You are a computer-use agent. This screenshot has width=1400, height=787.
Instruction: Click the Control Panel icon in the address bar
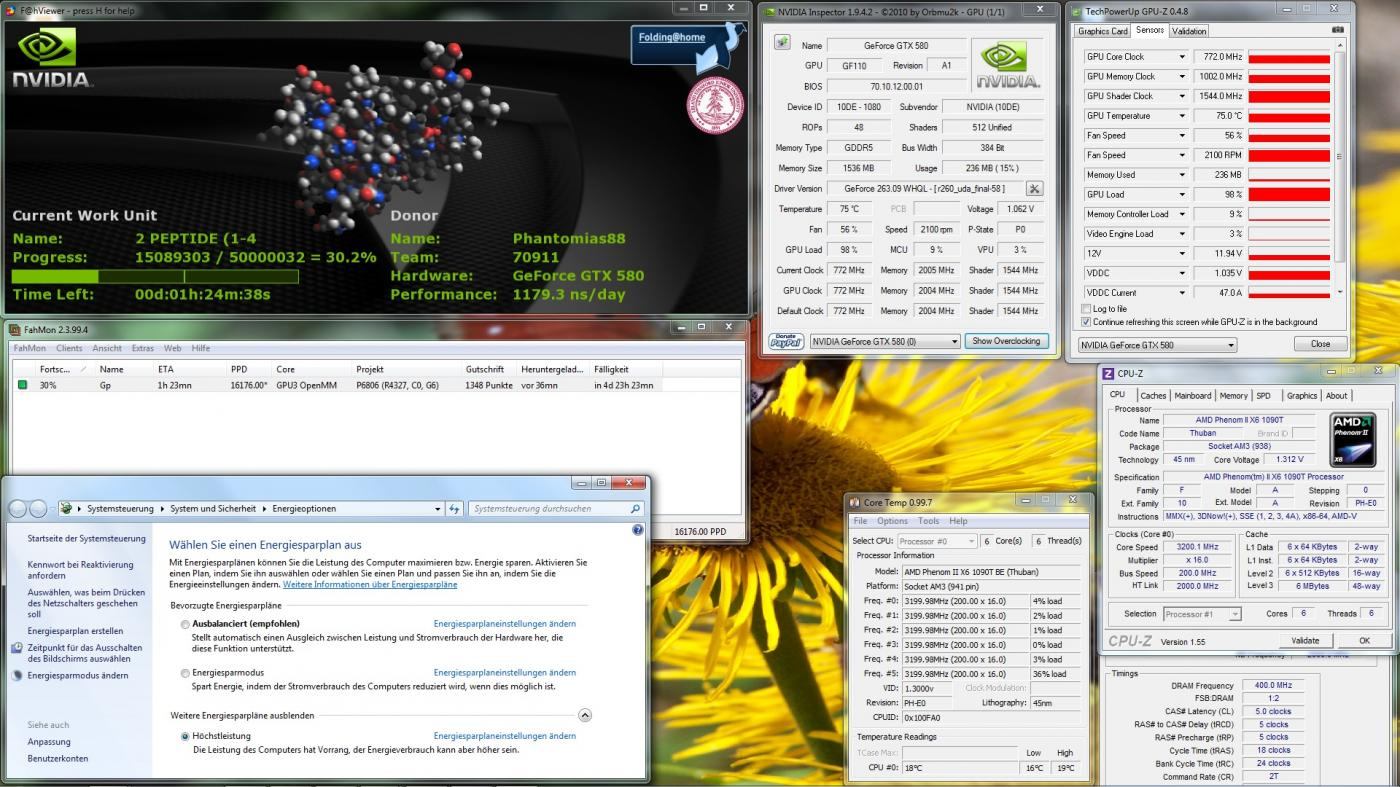[66, 509]
